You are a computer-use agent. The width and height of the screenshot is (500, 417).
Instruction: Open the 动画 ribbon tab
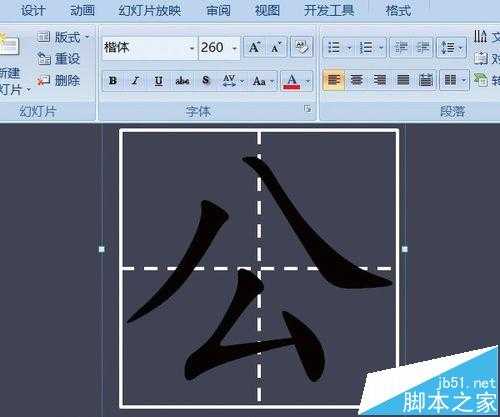(x=82, y=10)
